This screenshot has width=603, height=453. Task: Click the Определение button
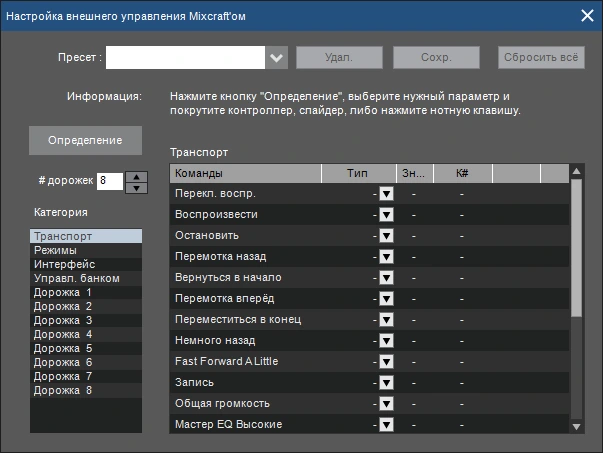(85, 140)
